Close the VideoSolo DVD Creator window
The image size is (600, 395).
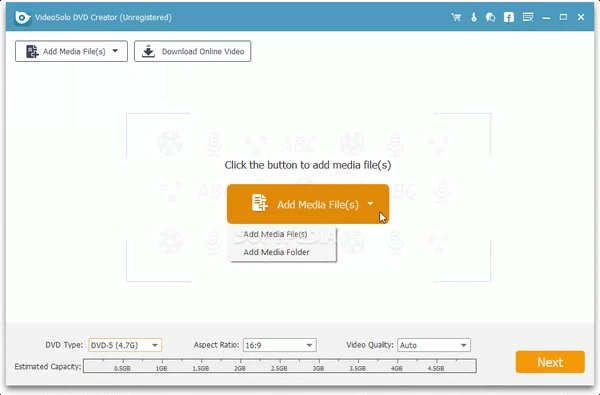click(581, 17)
